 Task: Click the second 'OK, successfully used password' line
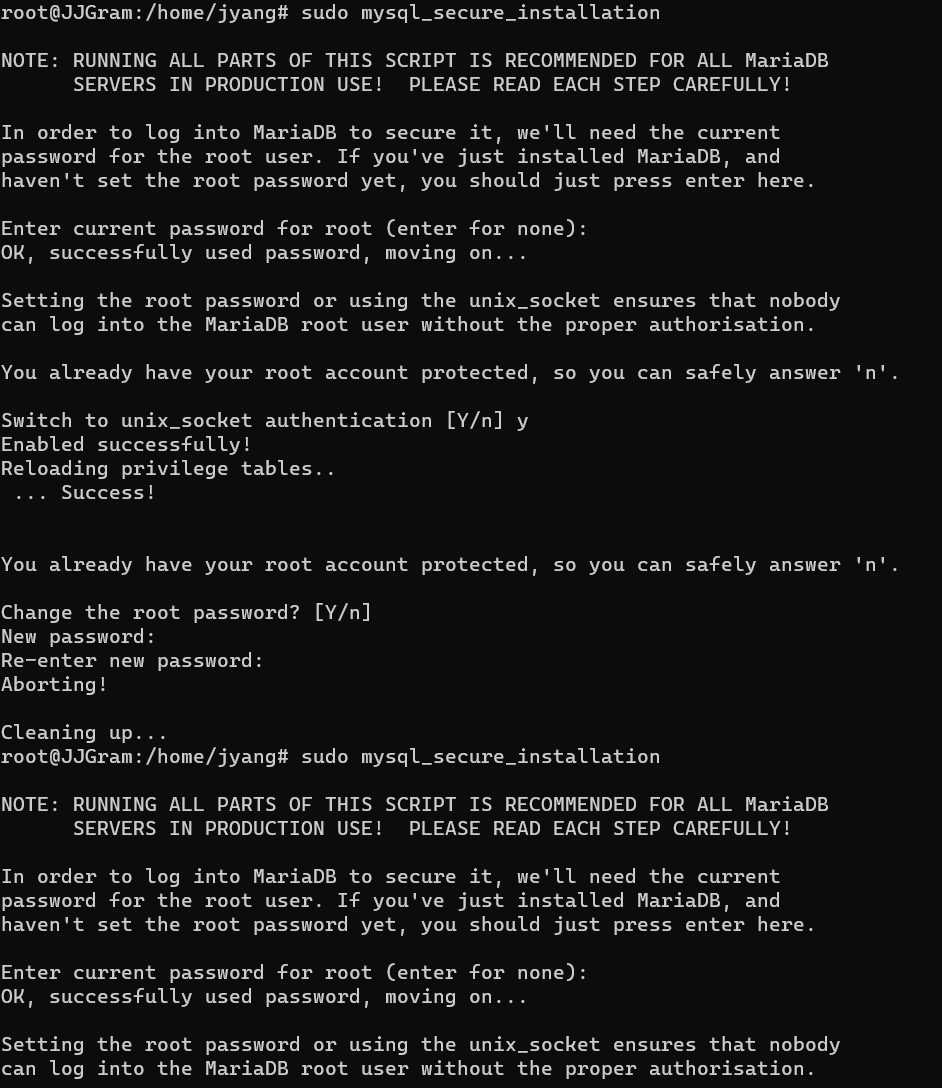point(264,997)
